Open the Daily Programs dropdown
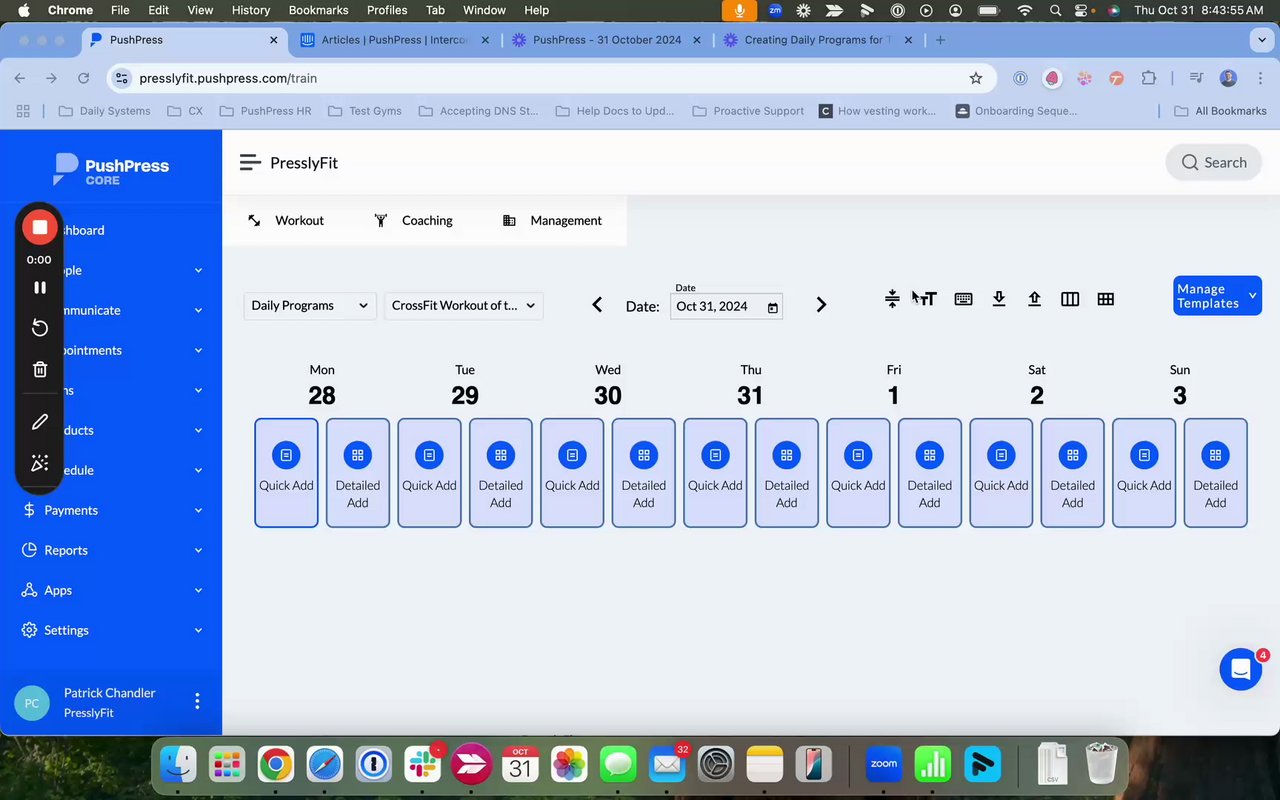This screenshot has height=800, width=1280. tap(310, 306)
